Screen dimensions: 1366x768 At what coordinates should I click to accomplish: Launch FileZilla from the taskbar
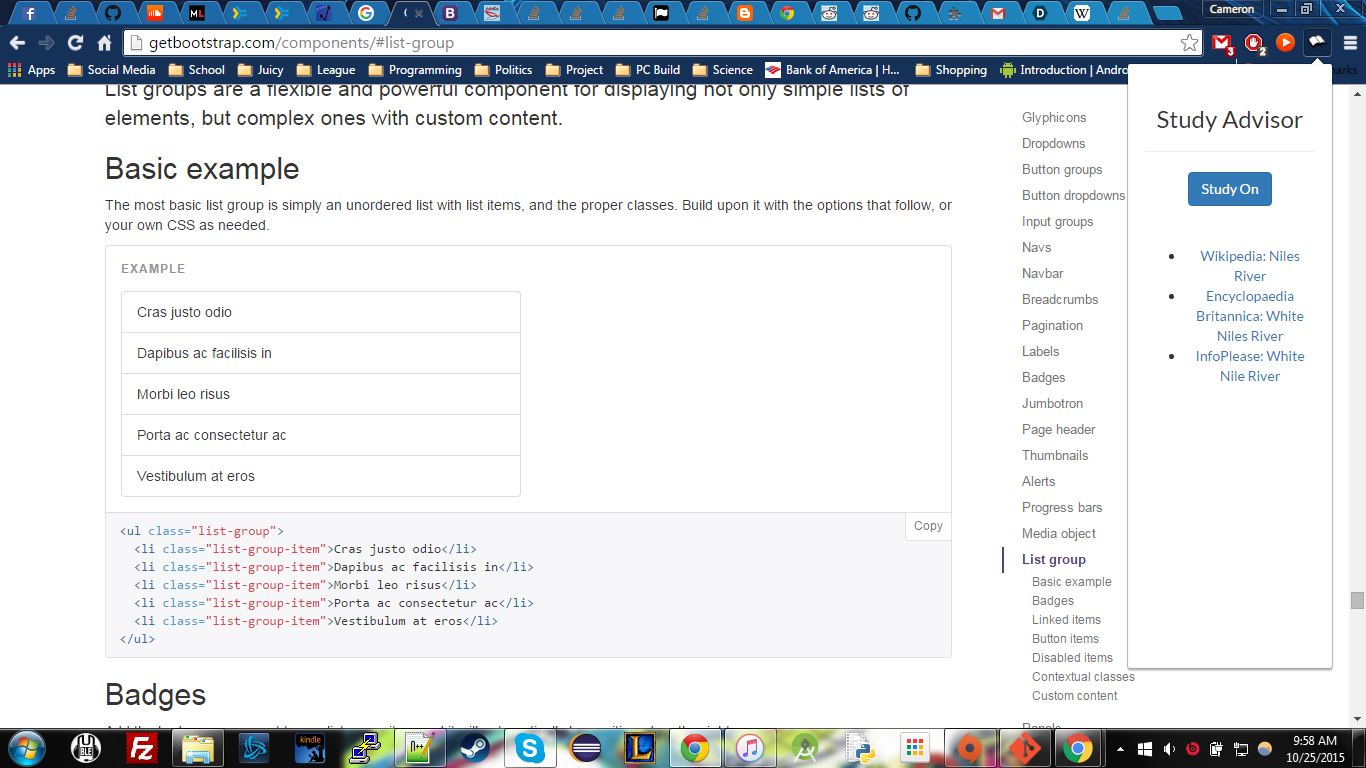[142, 748]
